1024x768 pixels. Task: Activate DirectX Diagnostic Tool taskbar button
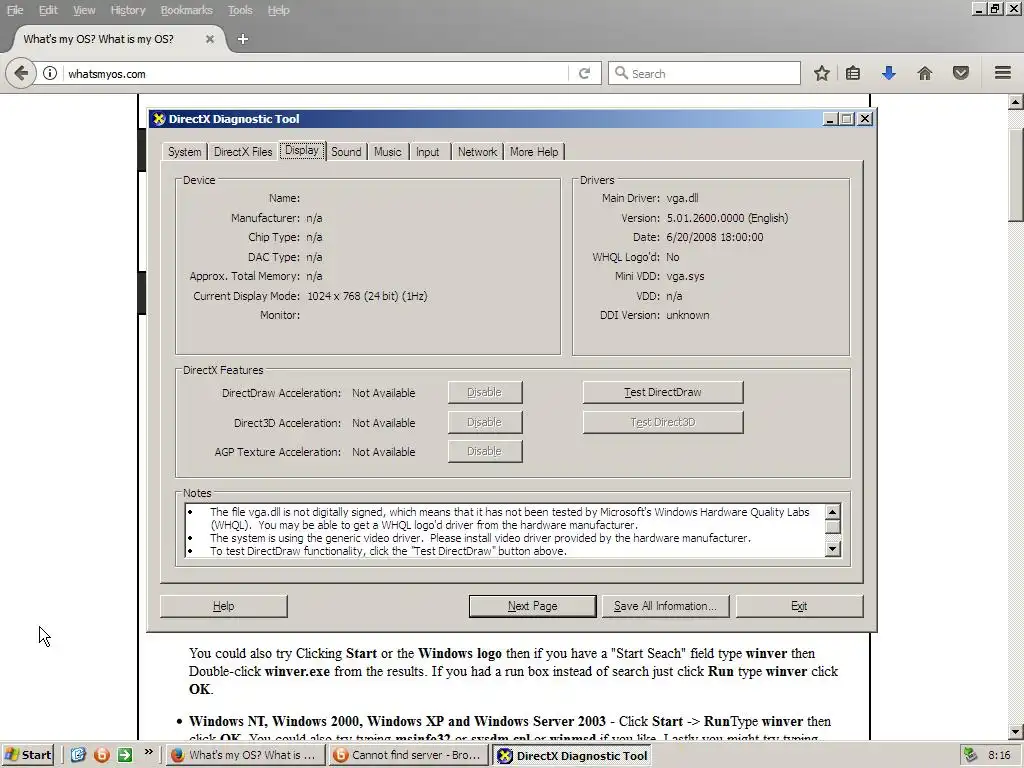573,756
